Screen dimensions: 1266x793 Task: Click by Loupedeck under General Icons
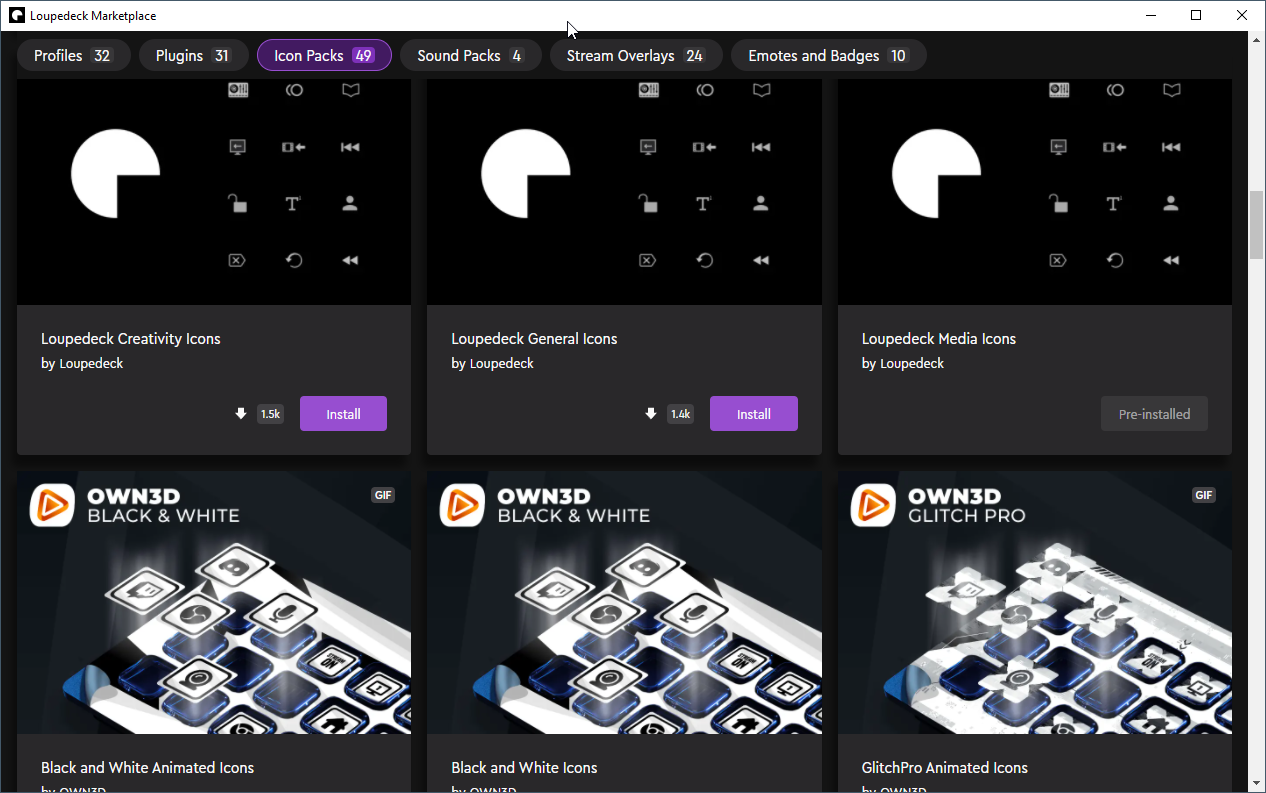pyautogui.click(x=492, y=364)
